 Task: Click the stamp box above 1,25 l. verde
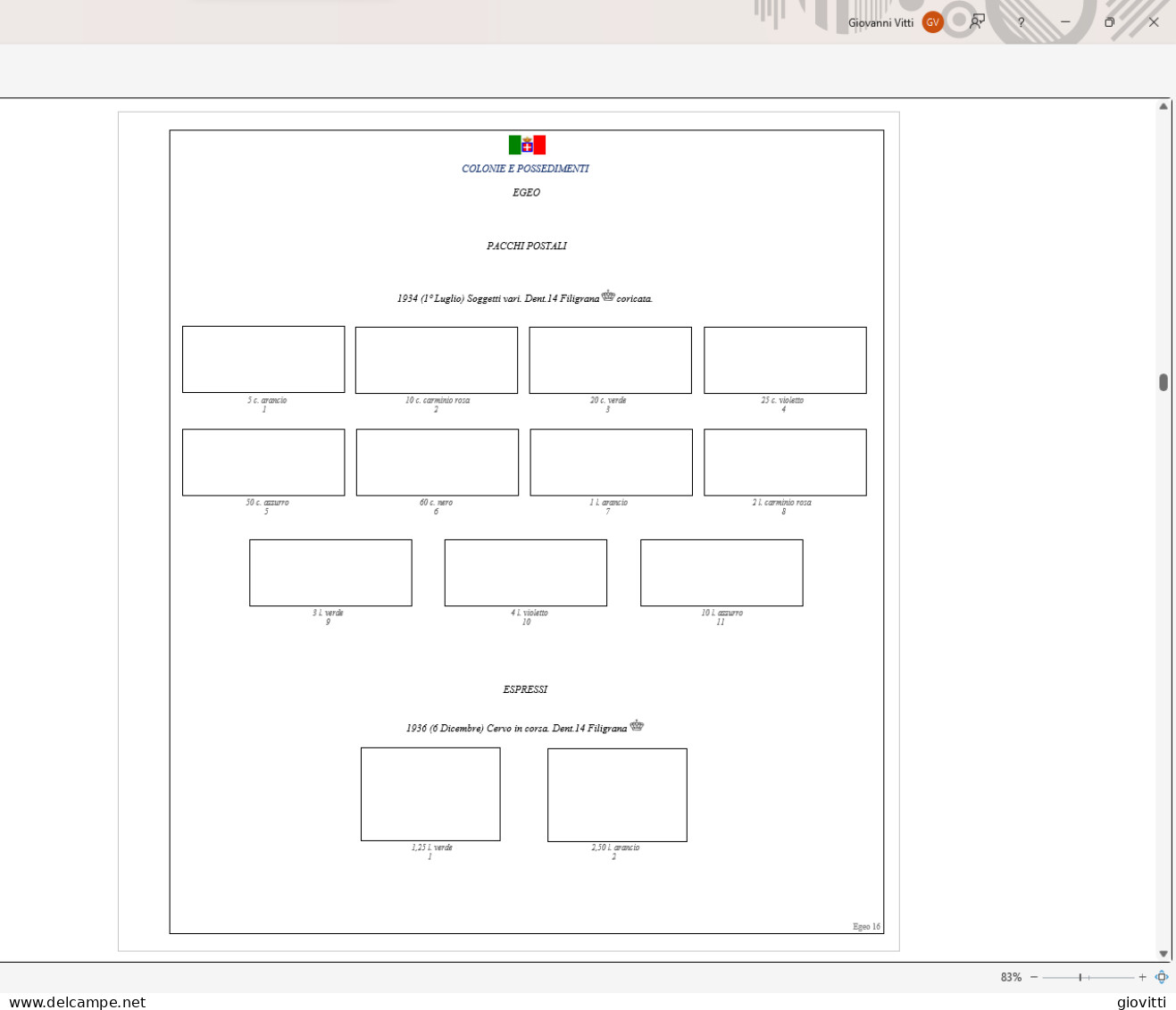[430, 794]
